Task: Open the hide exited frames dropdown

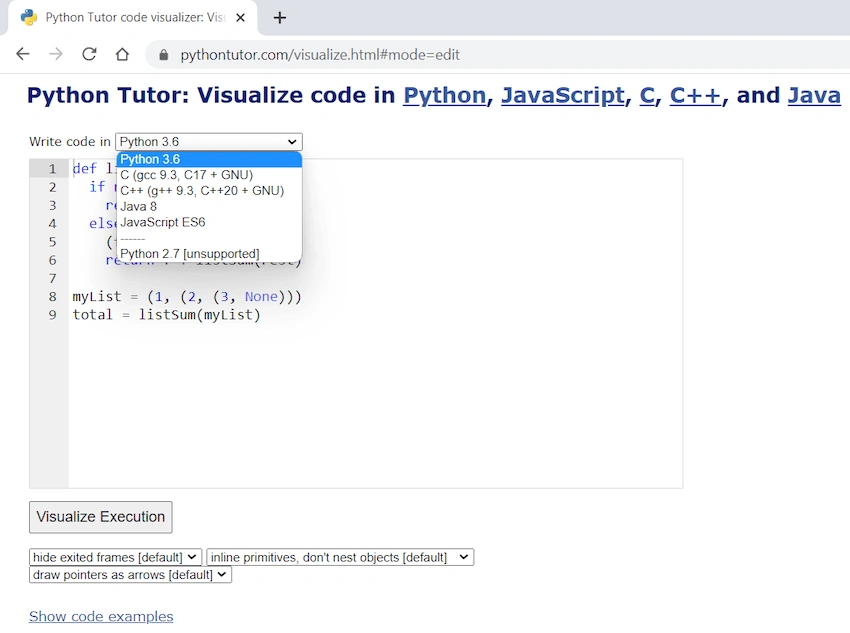Action: point(115,557)
